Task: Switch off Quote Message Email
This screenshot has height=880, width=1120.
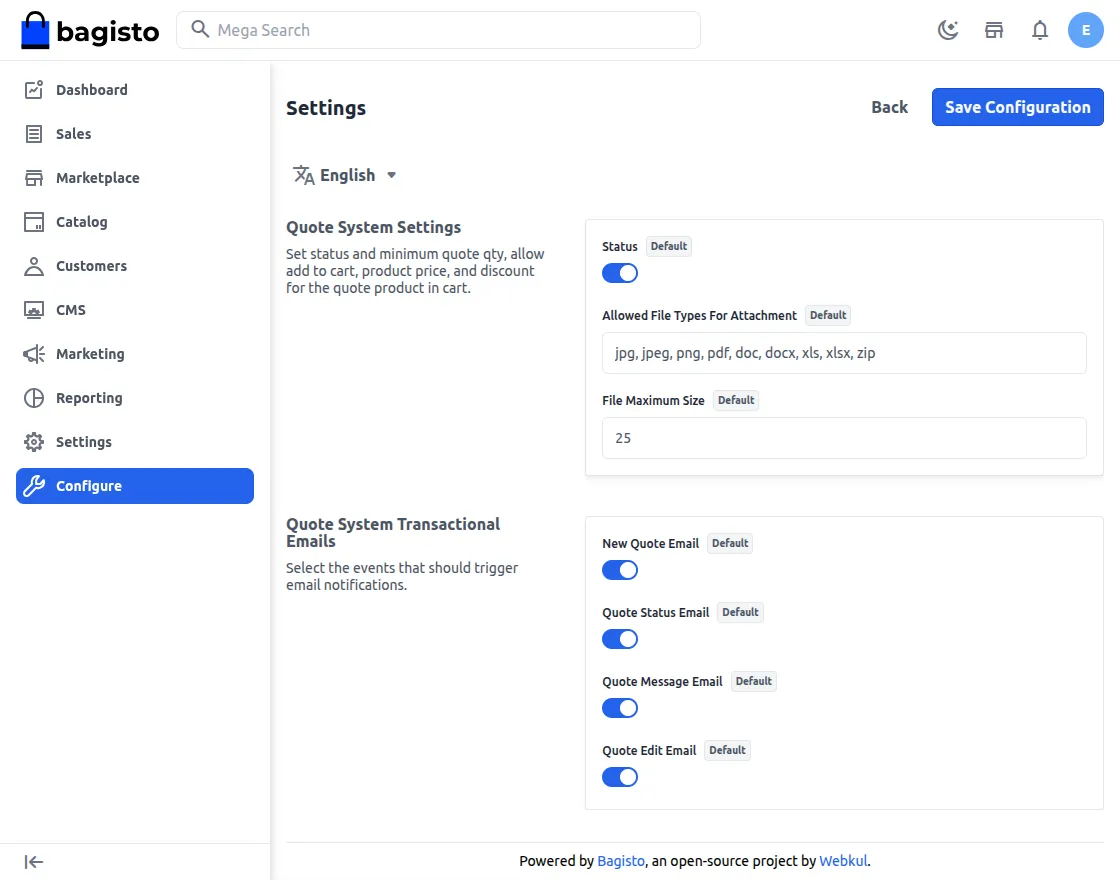Action: coord(619,708)
